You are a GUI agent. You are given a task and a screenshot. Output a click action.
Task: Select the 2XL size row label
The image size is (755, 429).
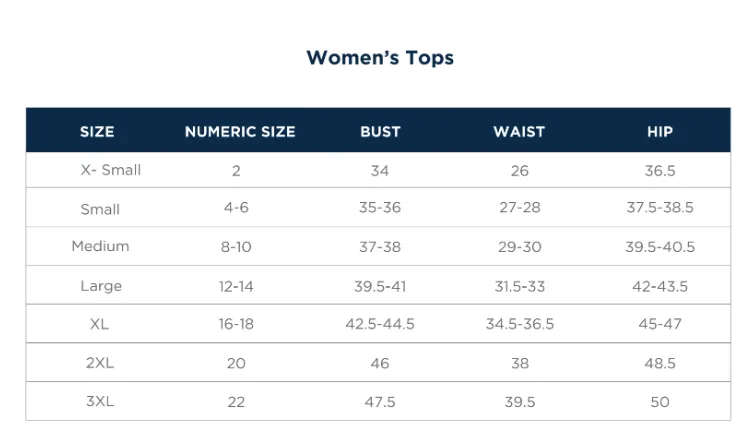100,363
